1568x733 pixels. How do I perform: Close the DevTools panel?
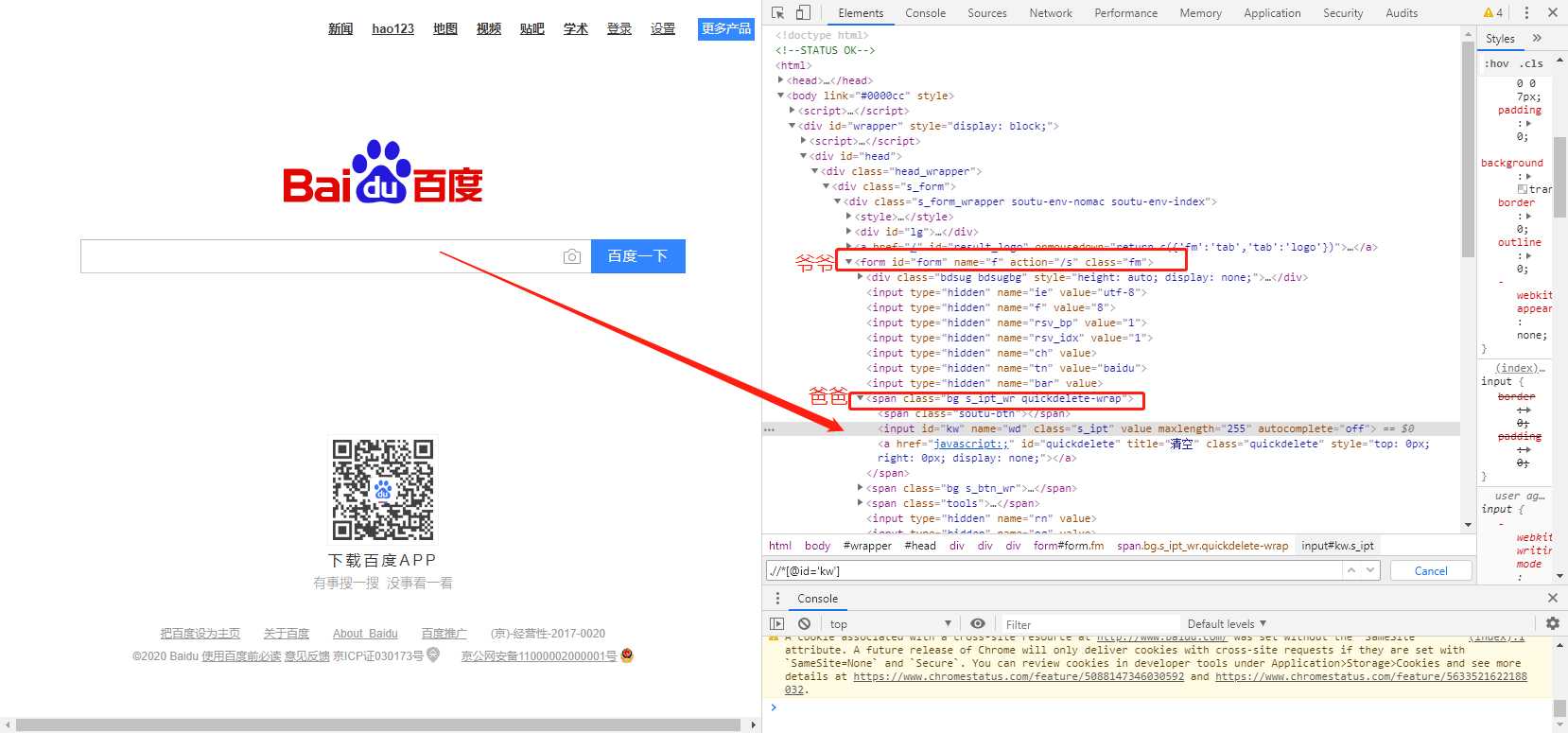pyautogui.click(x=1552, y=13)
